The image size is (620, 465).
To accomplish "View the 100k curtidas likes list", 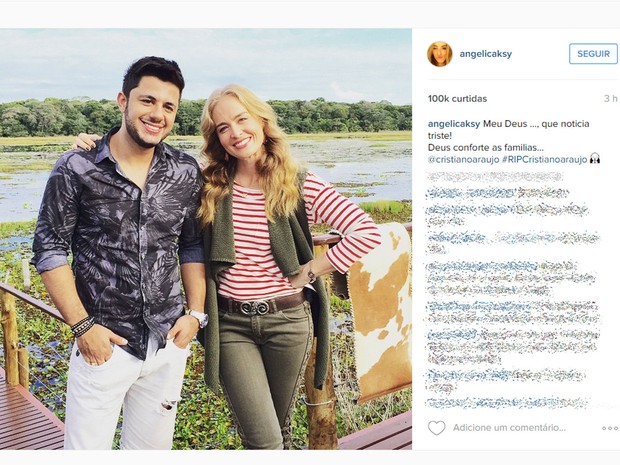I will [457, 99].
